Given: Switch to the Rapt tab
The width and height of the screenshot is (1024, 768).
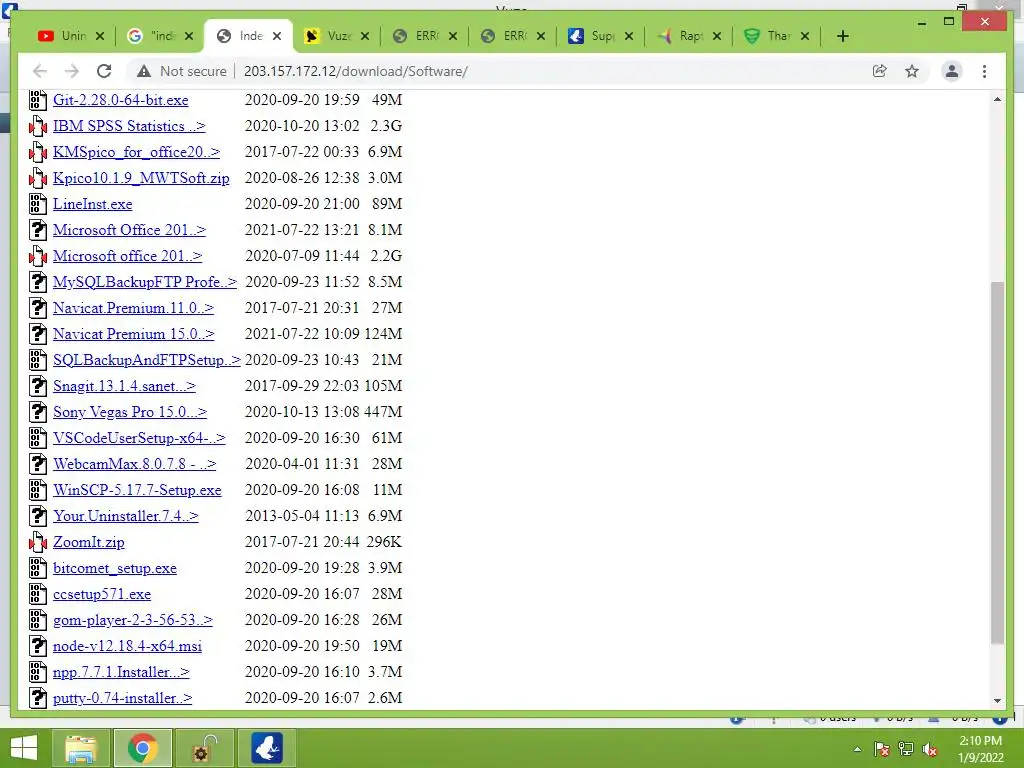Looking at the screenshot, I should 680,36.
